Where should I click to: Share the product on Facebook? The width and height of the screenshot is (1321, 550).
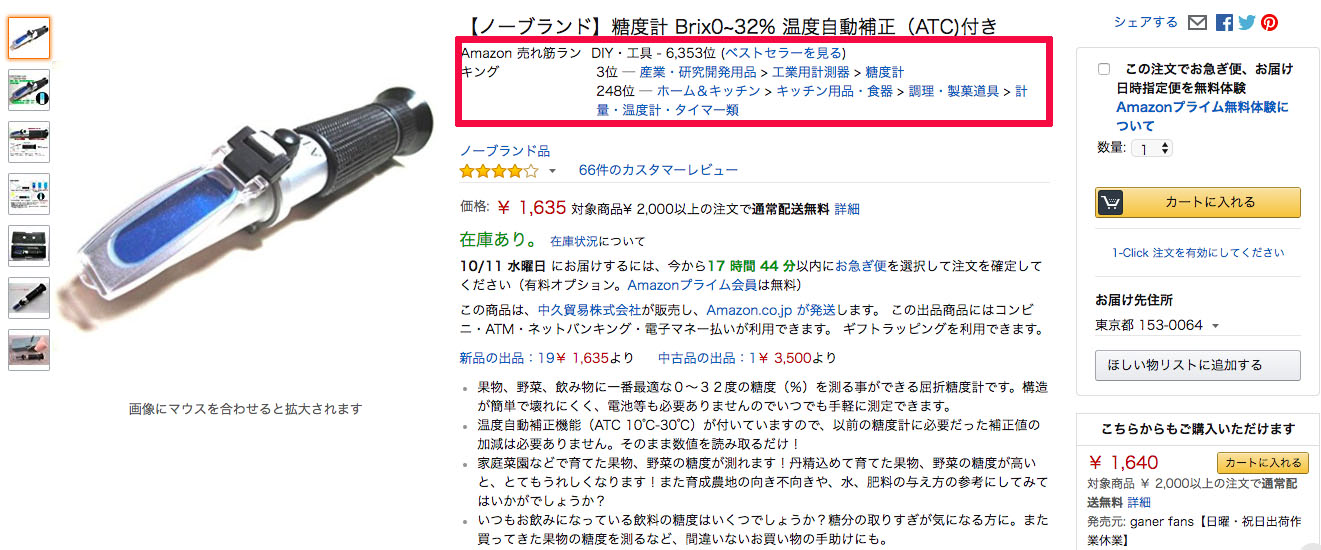1224,23
